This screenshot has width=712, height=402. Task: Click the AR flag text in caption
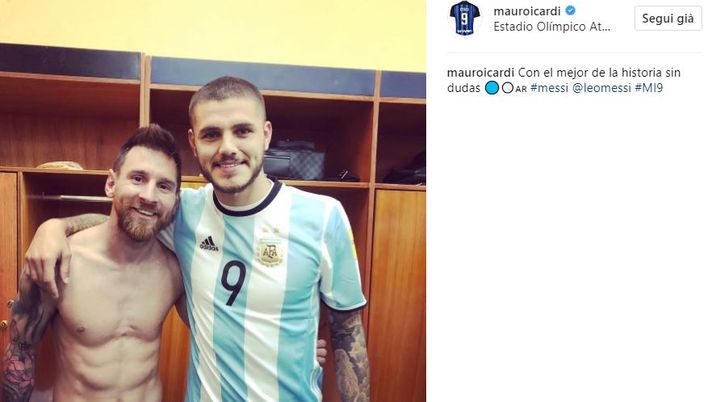point(521,89)
